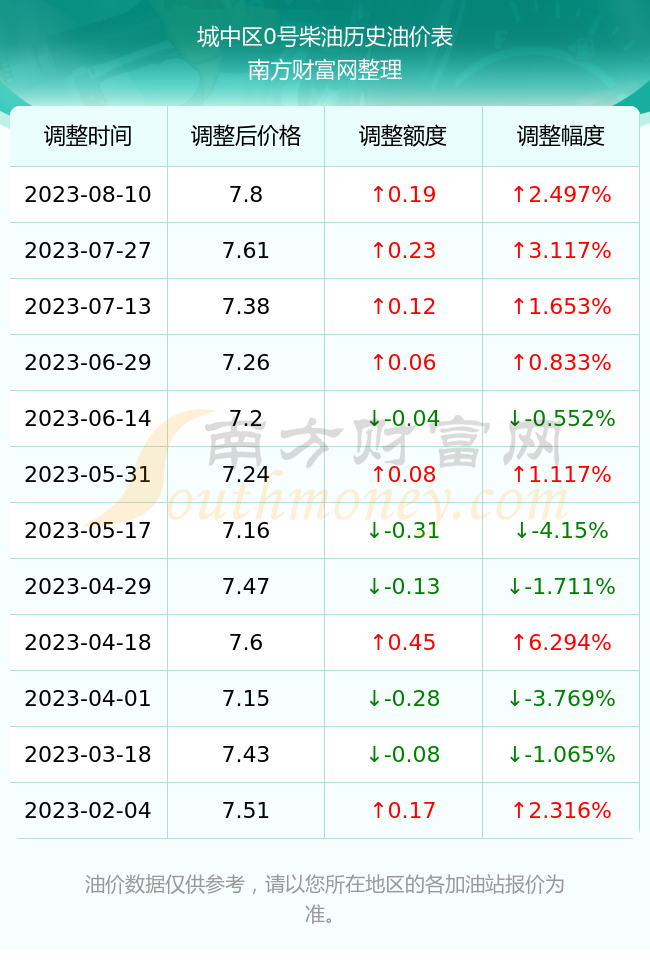650x980 pixels.
Task: Select the 2023-08-10 date cell
Action: (x=88, y=194)
